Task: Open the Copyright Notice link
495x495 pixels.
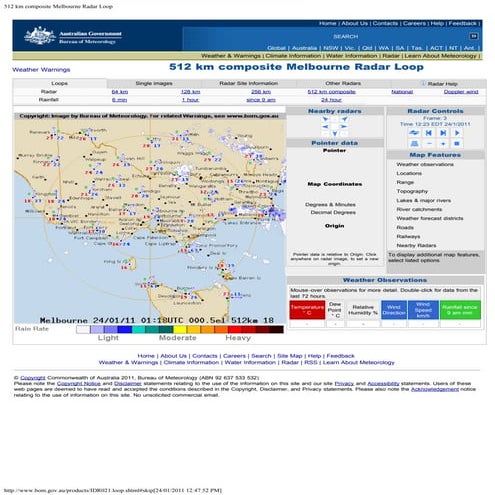Action: [79, 383]
